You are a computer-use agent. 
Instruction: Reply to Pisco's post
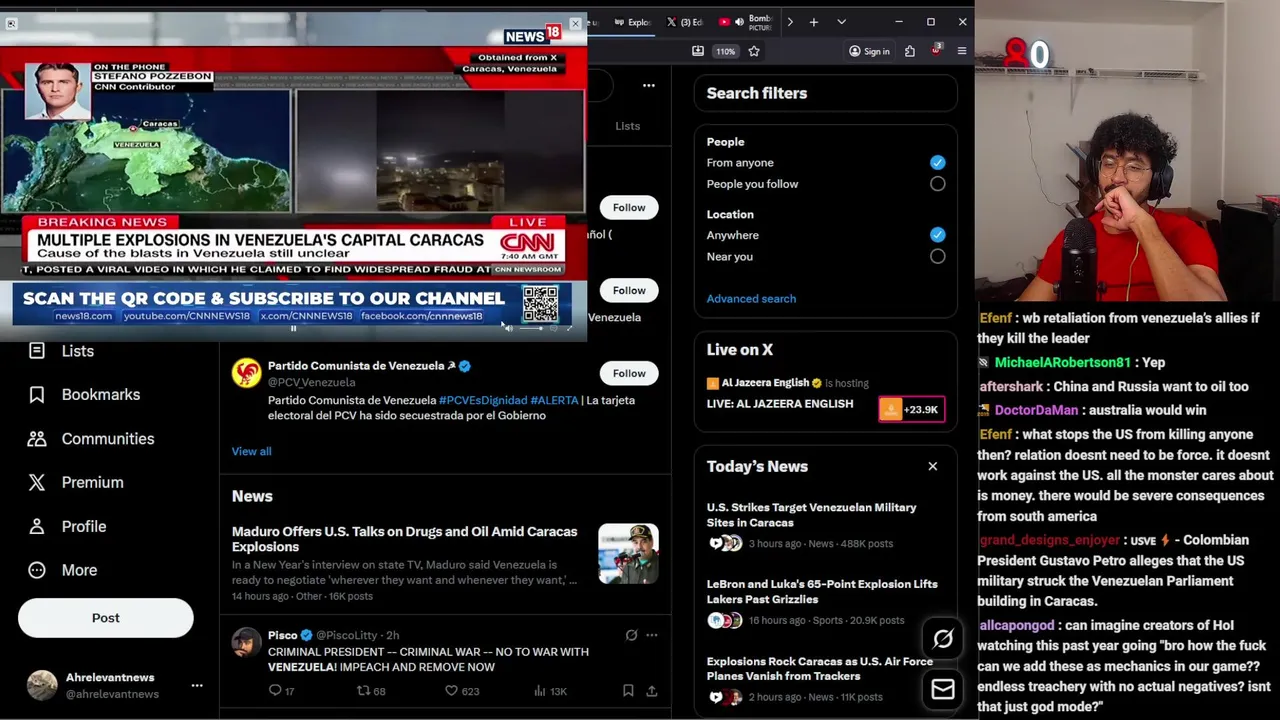point(281,691)
